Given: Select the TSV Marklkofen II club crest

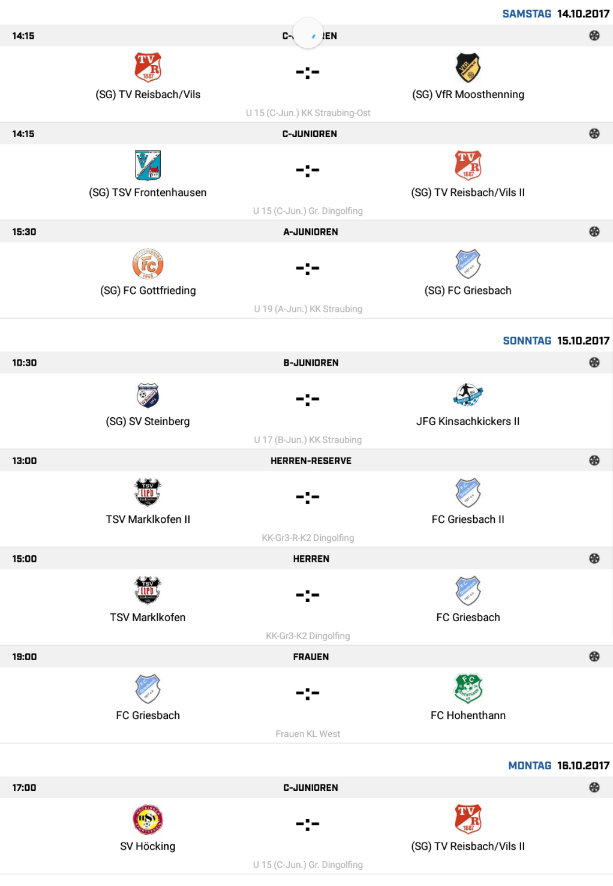Looking at the screenshot, I should pos(148,493).
